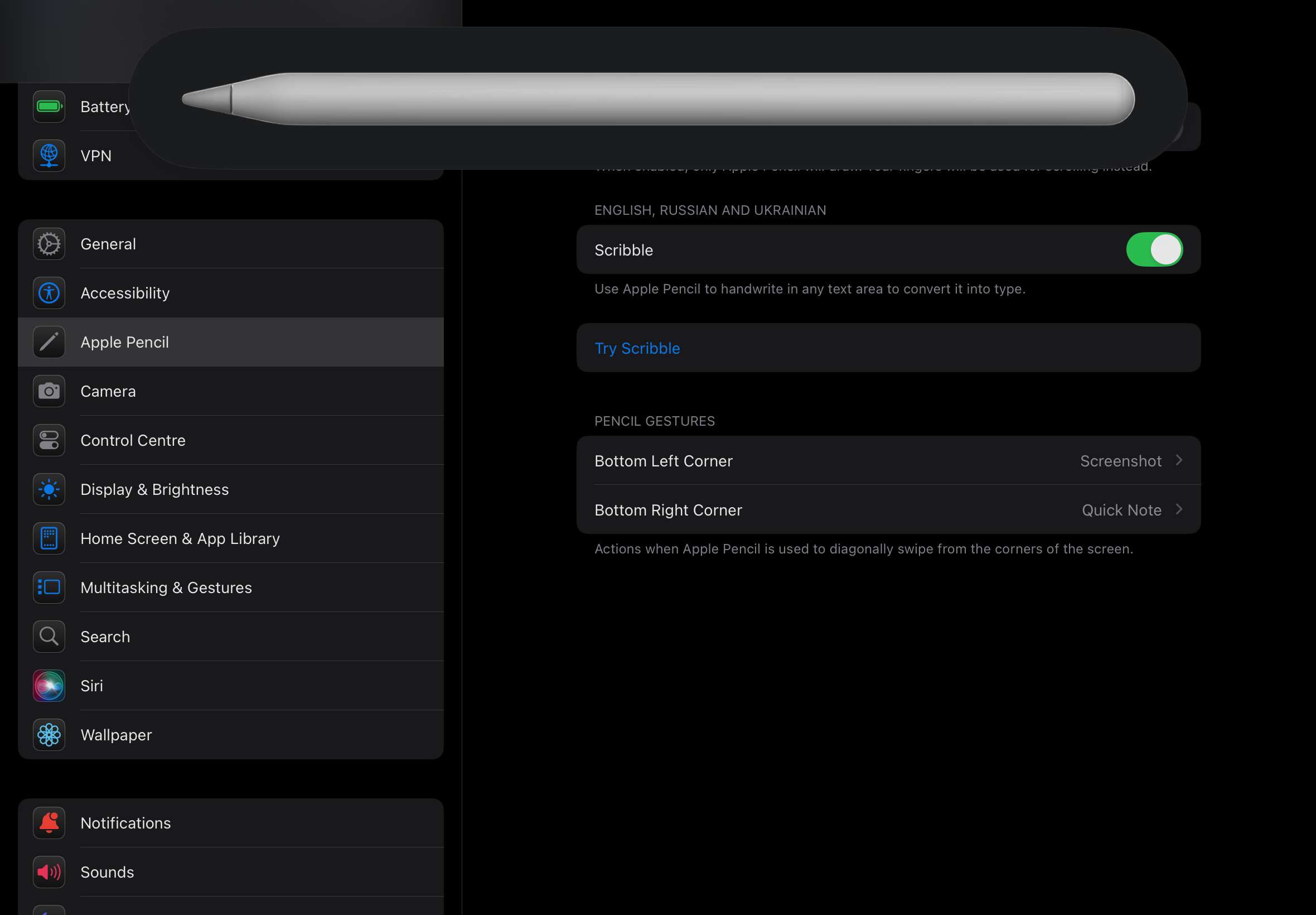
Task: Click the Accessibility icon
Action: 49,293
